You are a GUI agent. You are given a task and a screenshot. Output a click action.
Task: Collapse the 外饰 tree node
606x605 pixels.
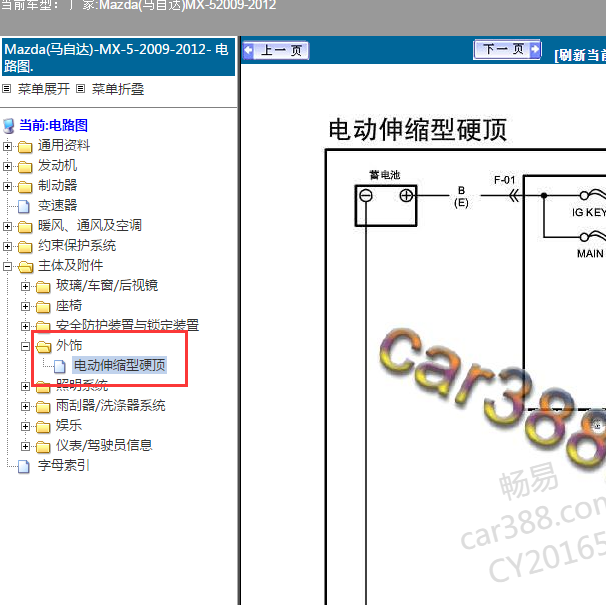pyautogui.click(x=25, y=346)
